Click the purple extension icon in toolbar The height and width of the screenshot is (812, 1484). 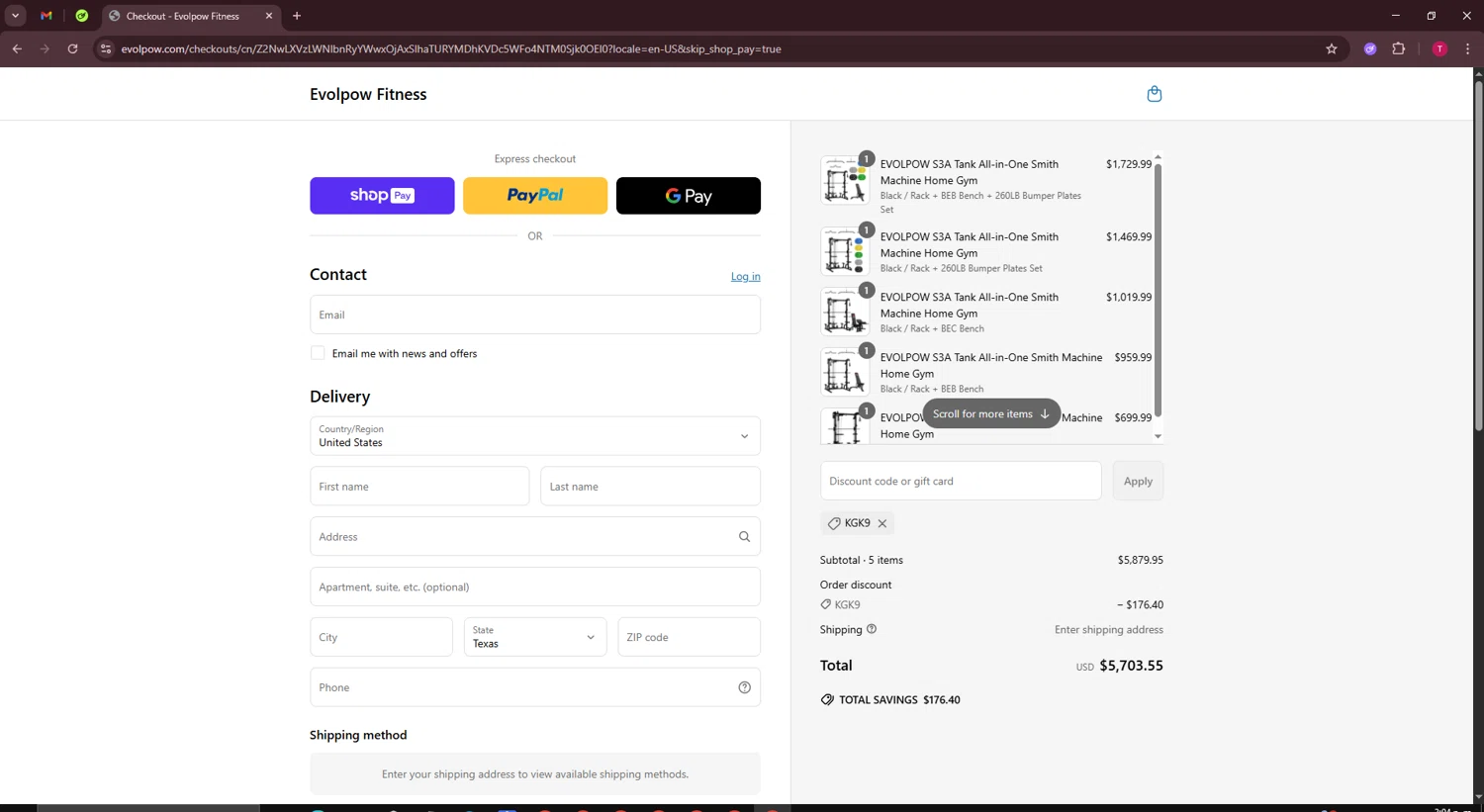click(1370, 48)
